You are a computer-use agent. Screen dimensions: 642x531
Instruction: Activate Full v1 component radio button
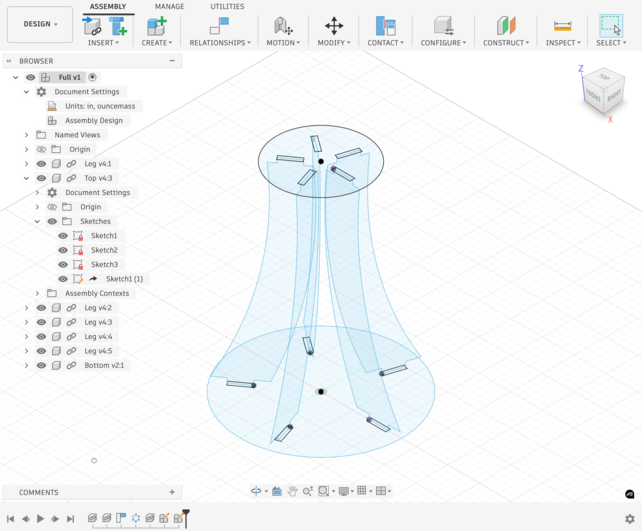tap(93, 77)
